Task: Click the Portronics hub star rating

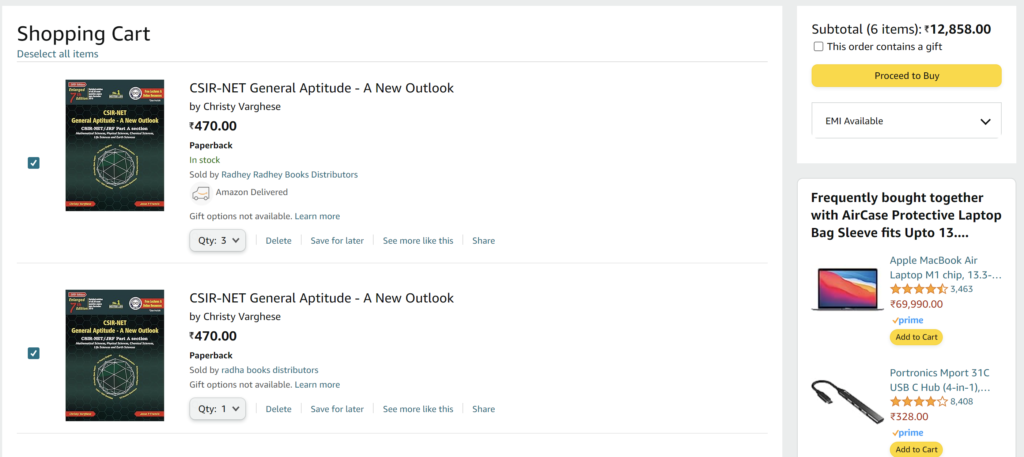Action: 918,402
